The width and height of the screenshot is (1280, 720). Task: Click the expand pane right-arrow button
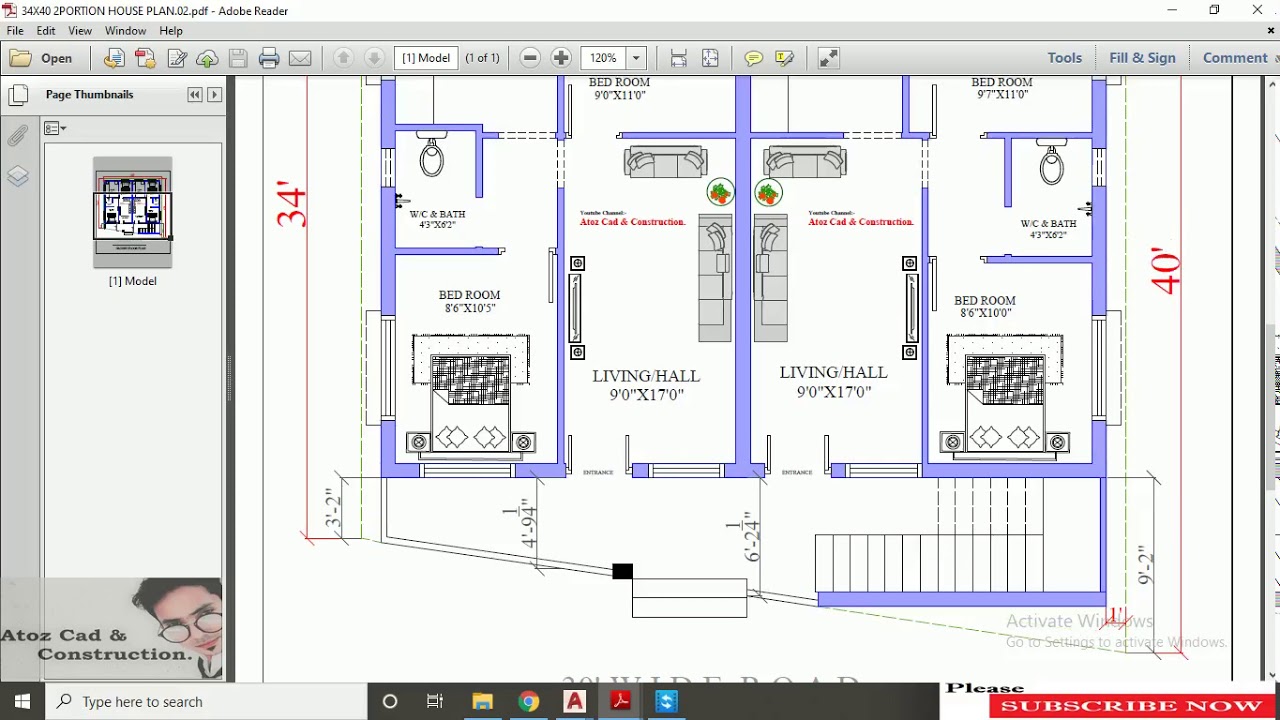click(214, 95)
